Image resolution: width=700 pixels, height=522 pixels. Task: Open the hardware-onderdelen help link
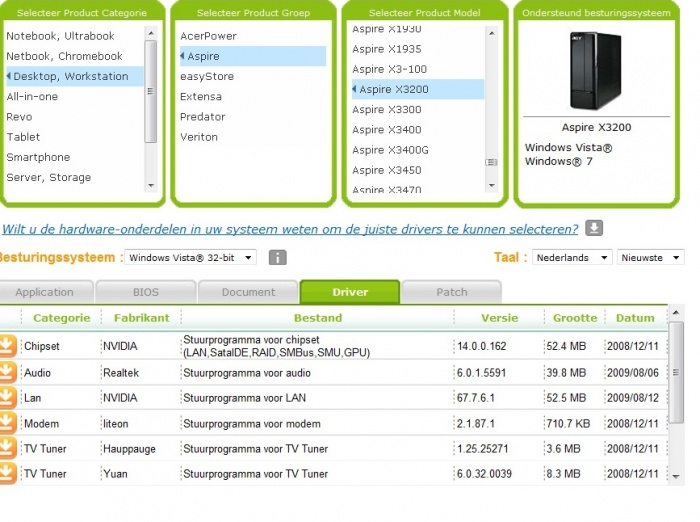click(290, 229)
